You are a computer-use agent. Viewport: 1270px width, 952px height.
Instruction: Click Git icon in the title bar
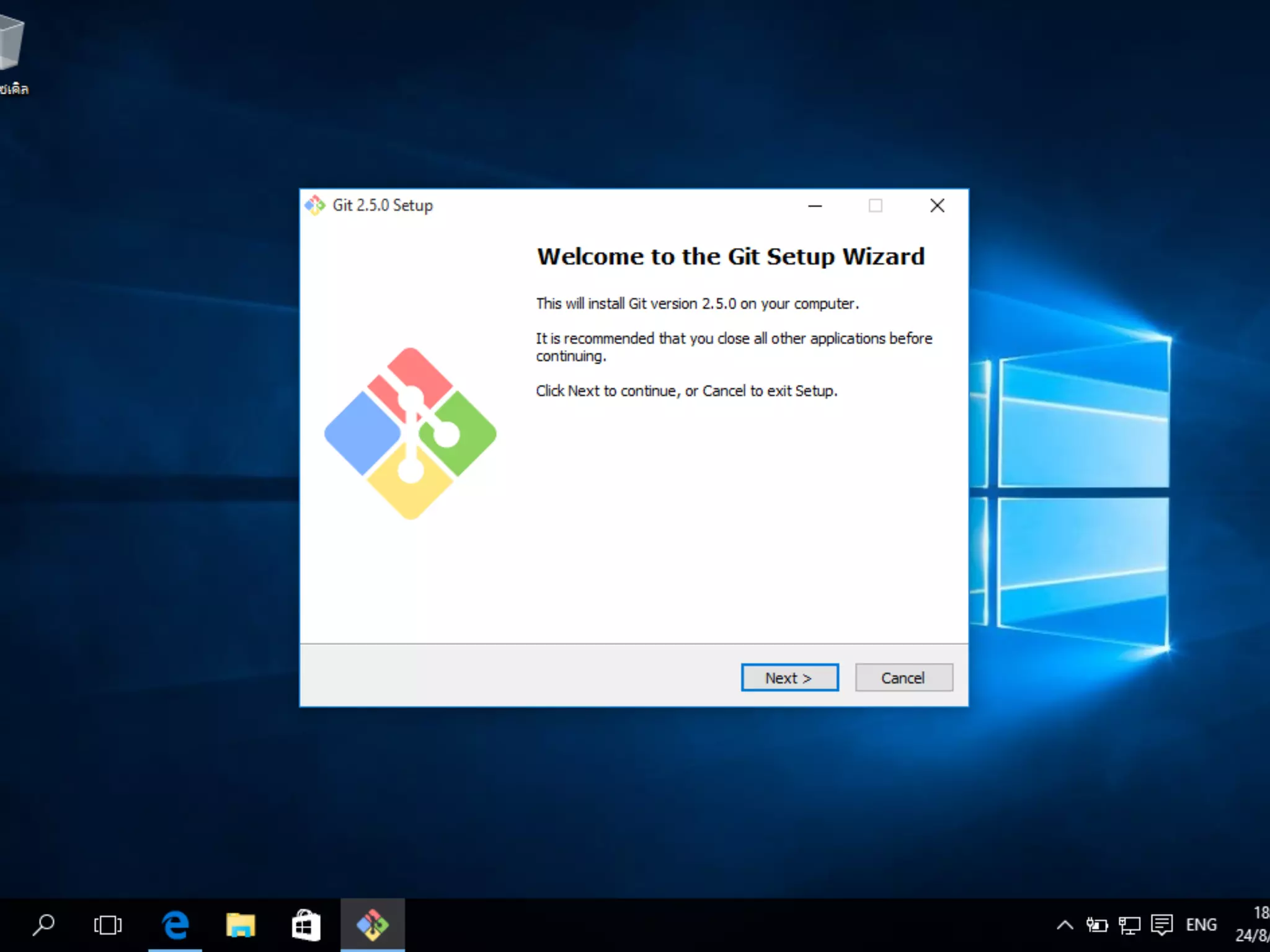click(315, 205)
